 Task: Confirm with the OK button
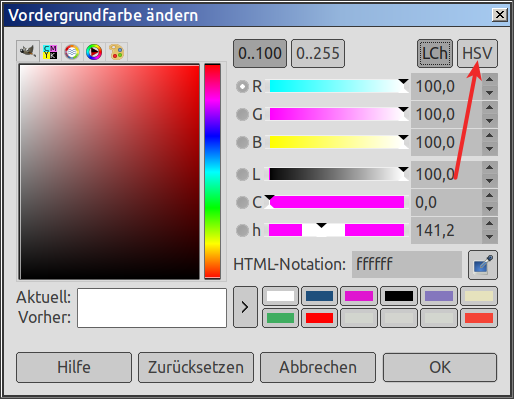coord(440,367)
